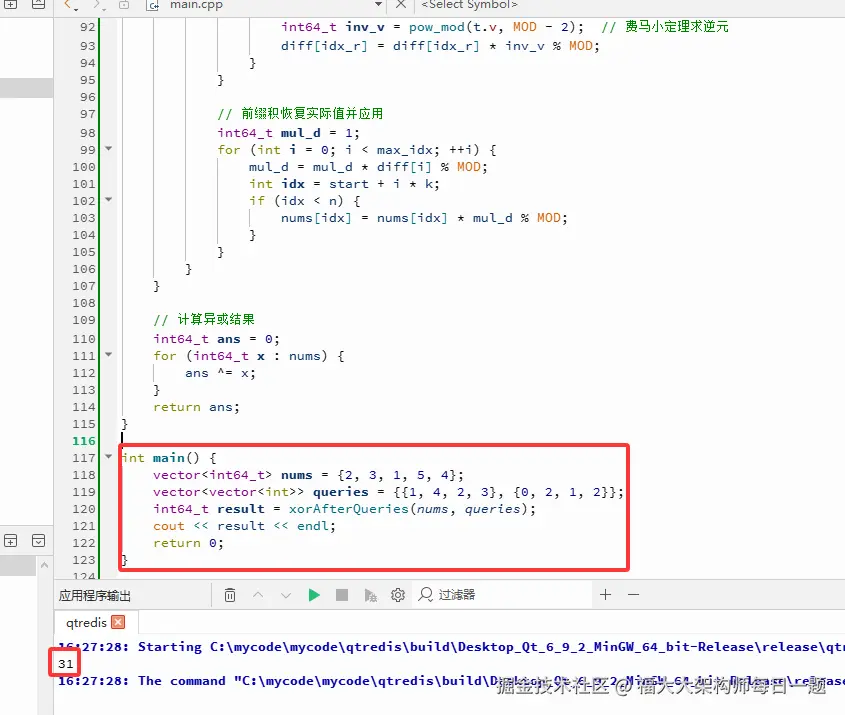Zoom in output text with plus icon
845x715 pixels.
click(605, 594)
